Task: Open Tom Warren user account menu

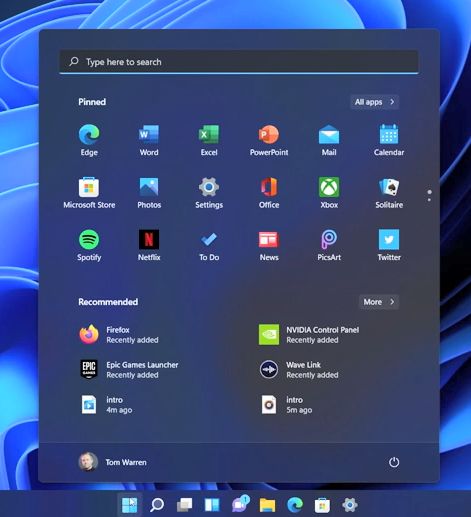Action: point(113,462)
